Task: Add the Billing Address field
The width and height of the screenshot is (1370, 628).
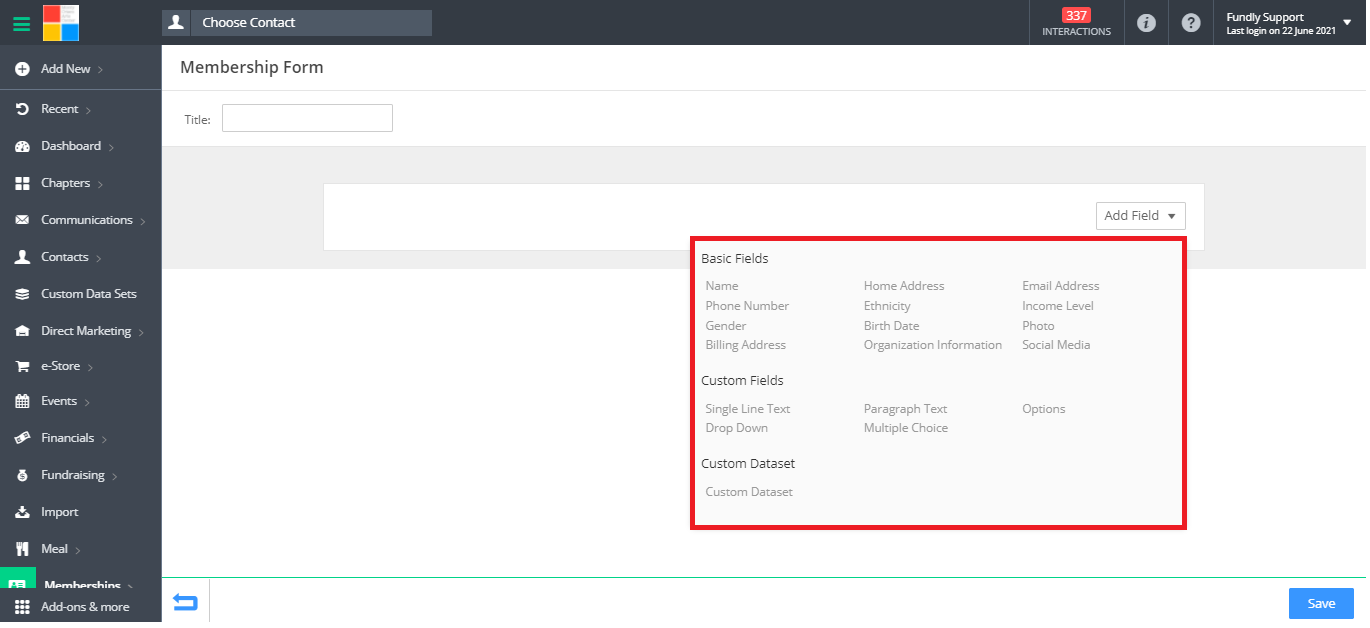Action: [746, 345]
